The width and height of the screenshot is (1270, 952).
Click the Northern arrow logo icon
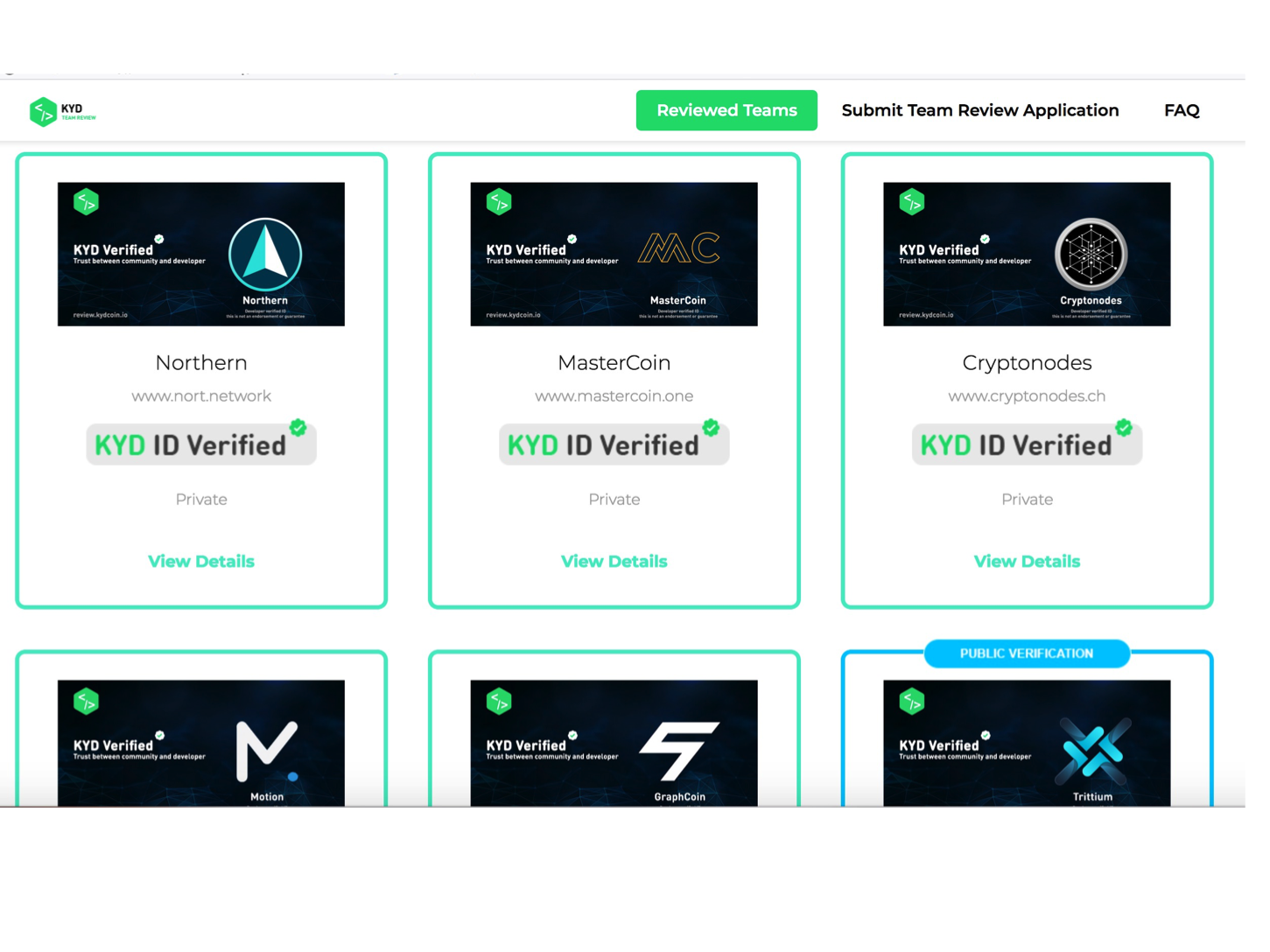tap(265, 254)
